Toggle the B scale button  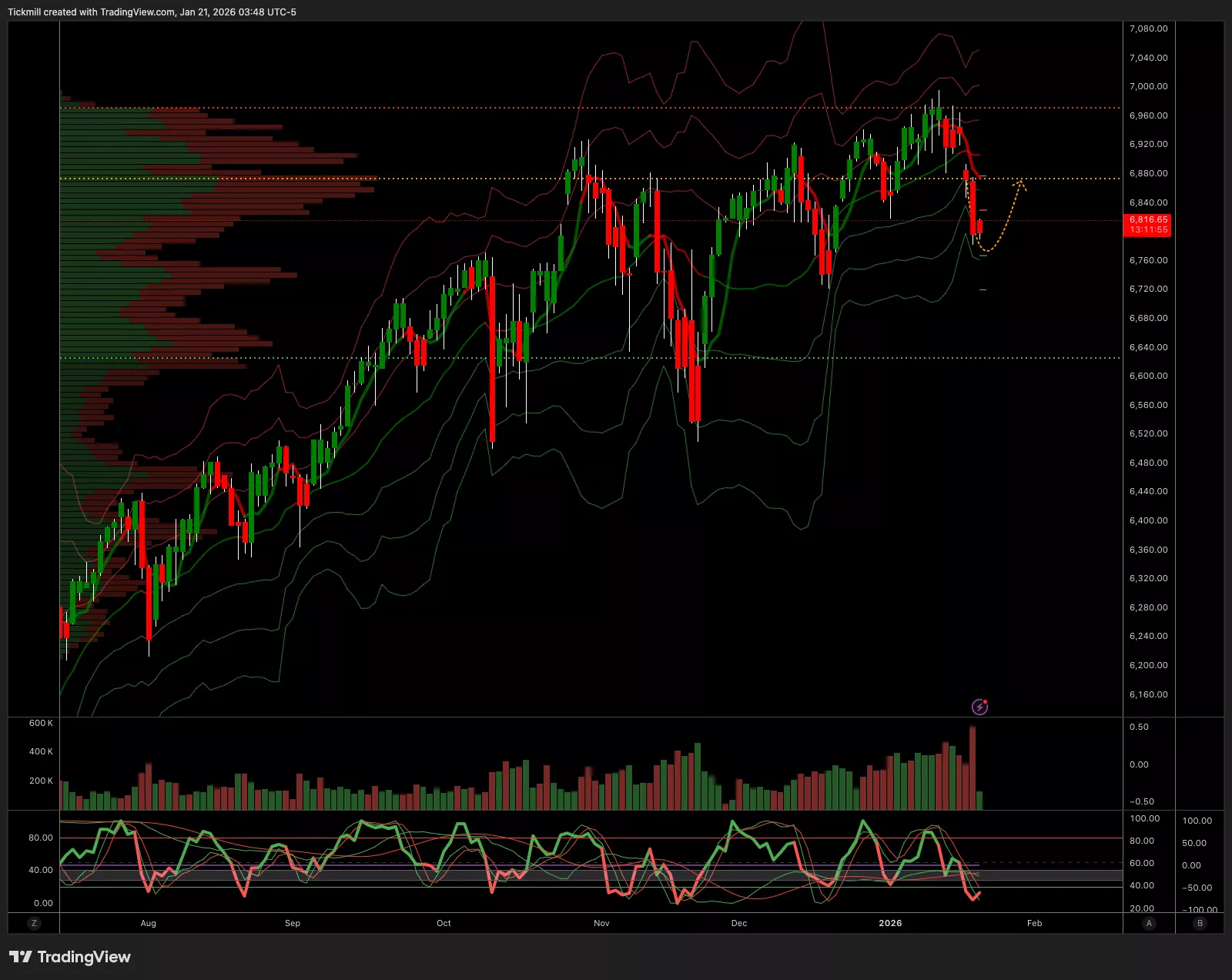click(x=1200, y=923)
